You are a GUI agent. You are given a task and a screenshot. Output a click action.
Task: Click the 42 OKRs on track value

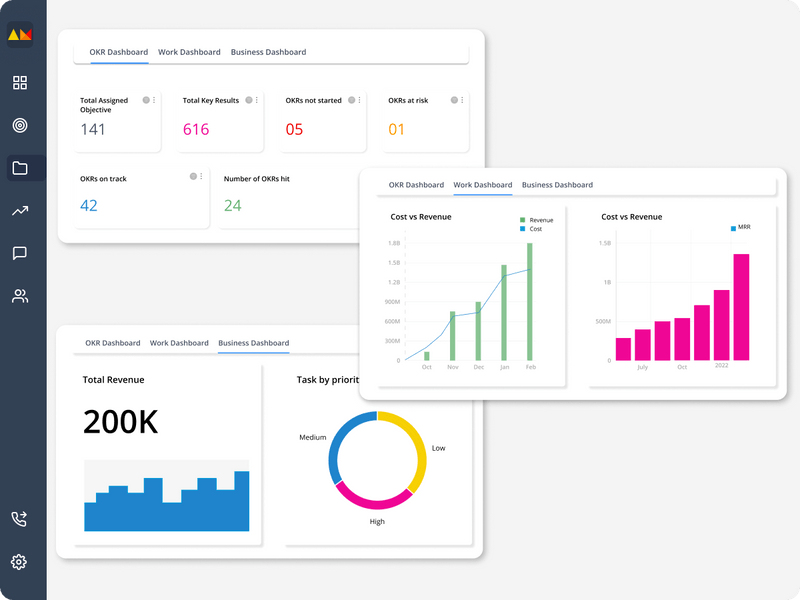pos(89,206)
